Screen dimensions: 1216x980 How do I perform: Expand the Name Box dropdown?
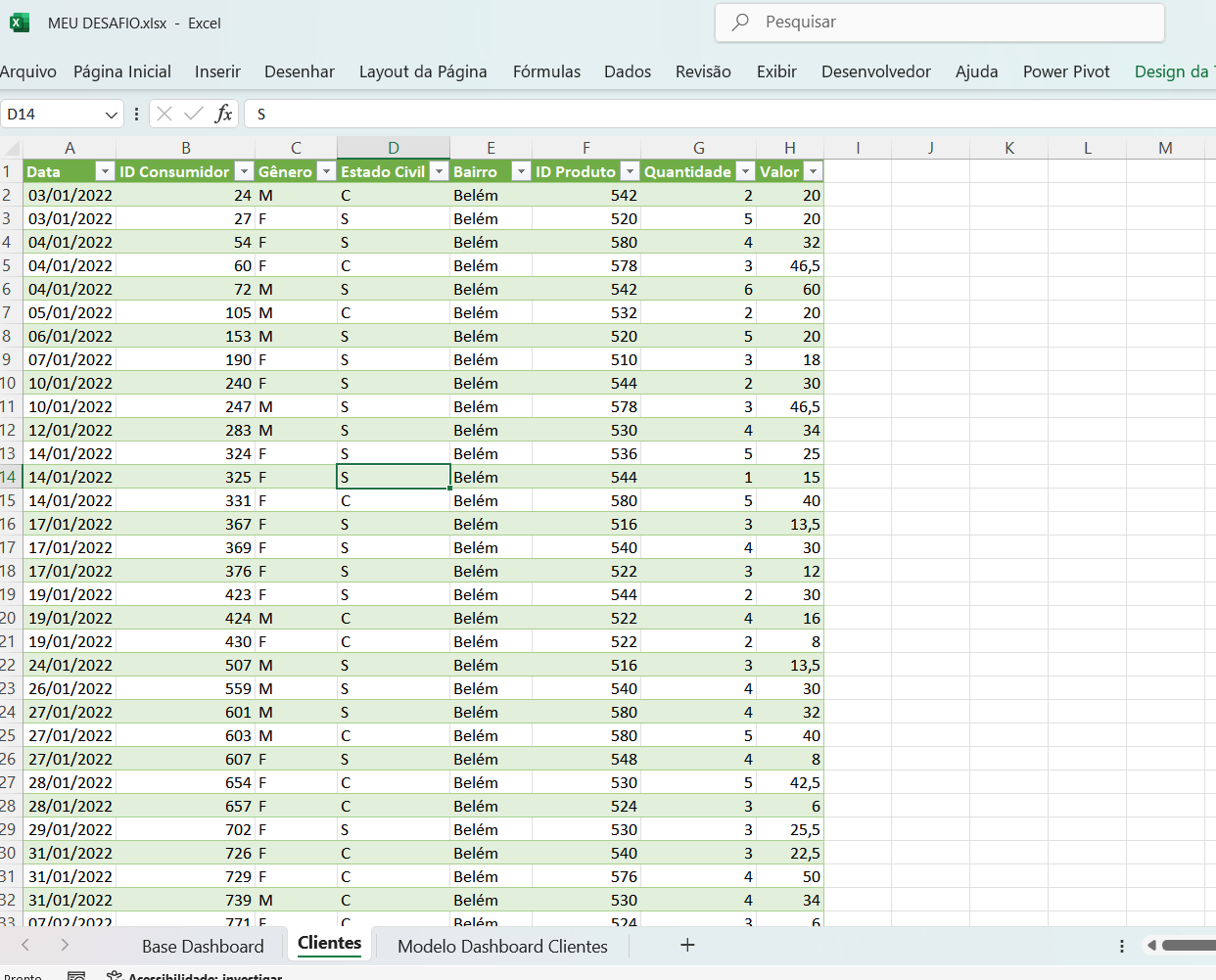coord(111,115)
